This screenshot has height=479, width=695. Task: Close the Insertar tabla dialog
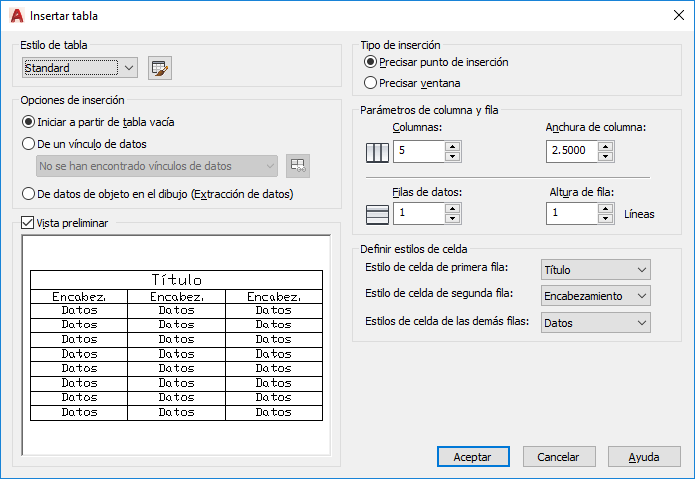pyautogui.click(x=679, y=15)
